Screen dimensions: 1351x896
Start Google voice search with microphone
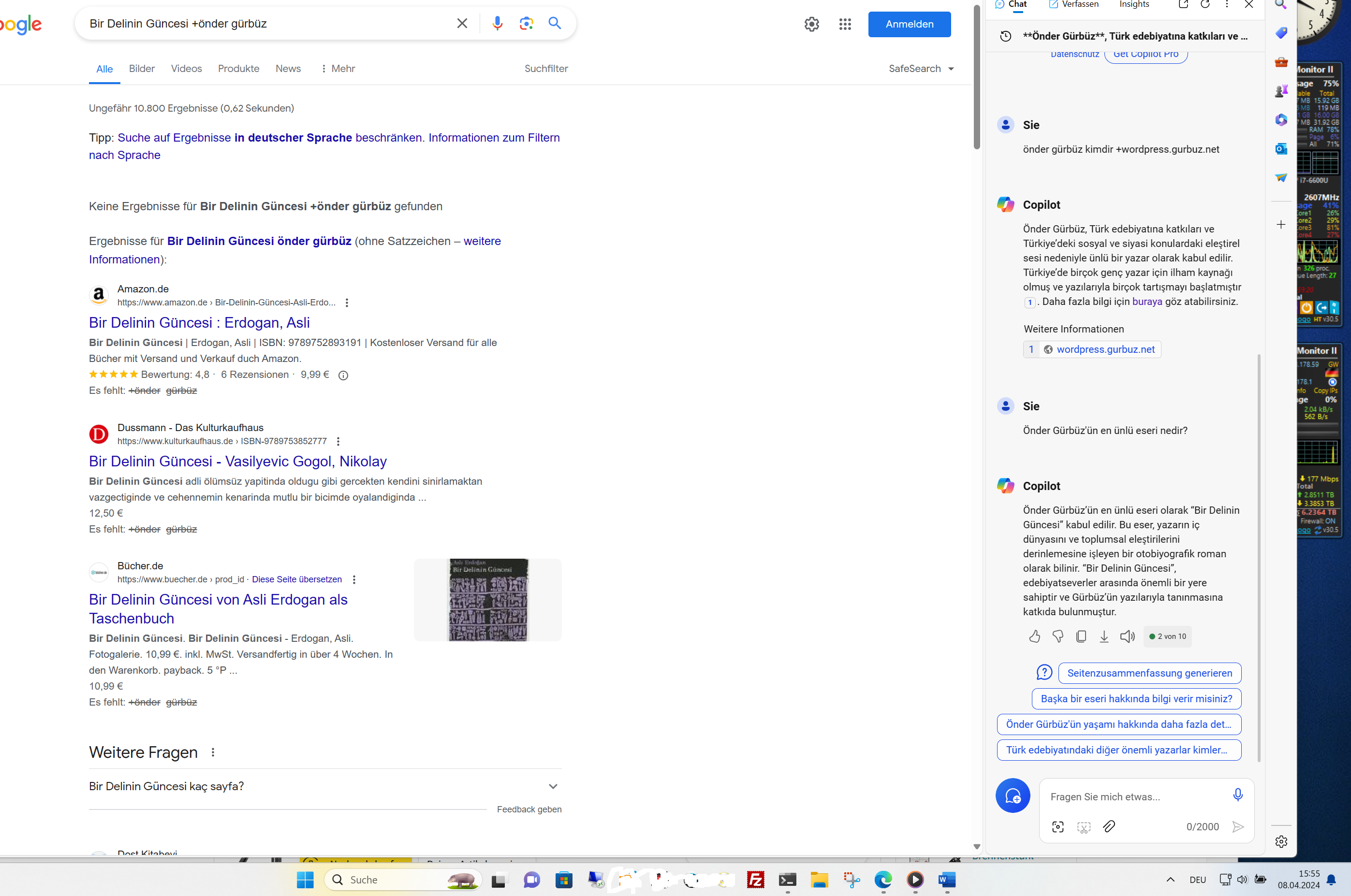498,23
